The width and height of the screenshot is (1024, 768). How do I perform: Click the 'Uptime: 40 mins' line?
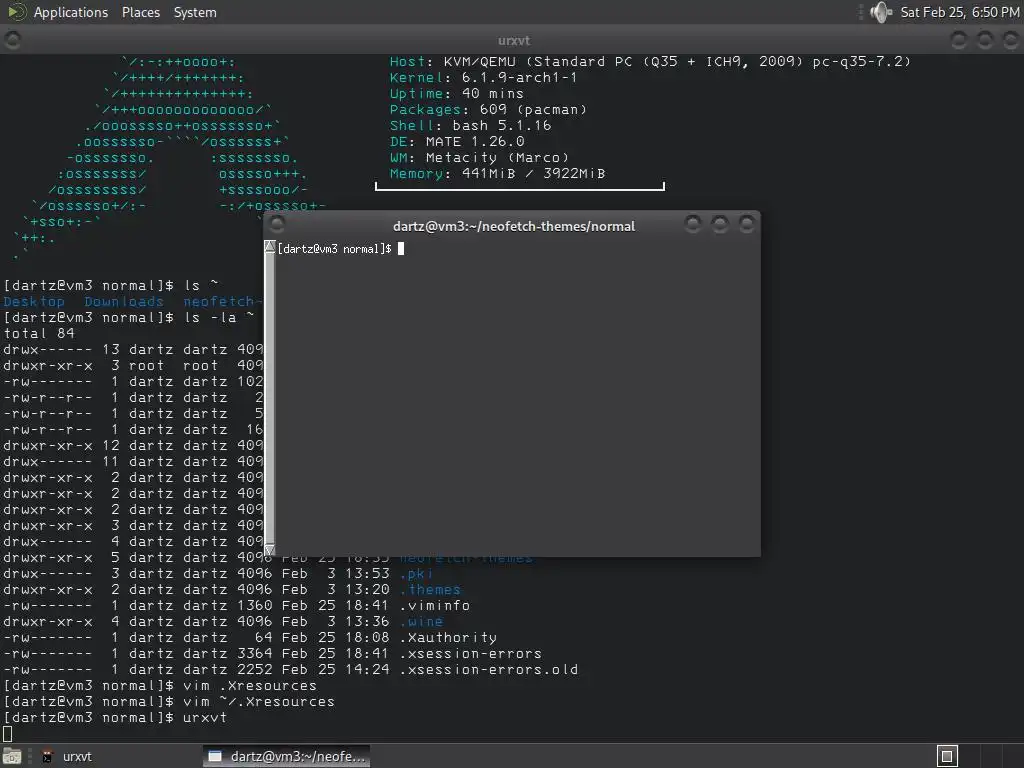(456, 93)
